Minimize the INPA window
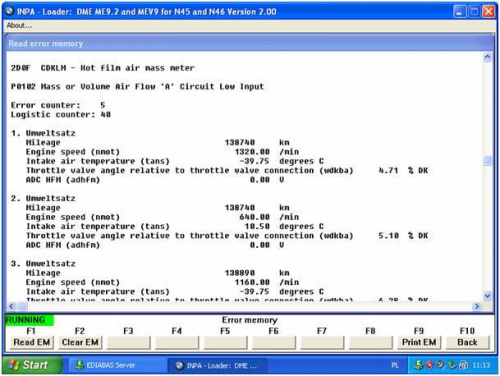Image resolution: width=500 pixels, height=376 pixels. [459, 12]
